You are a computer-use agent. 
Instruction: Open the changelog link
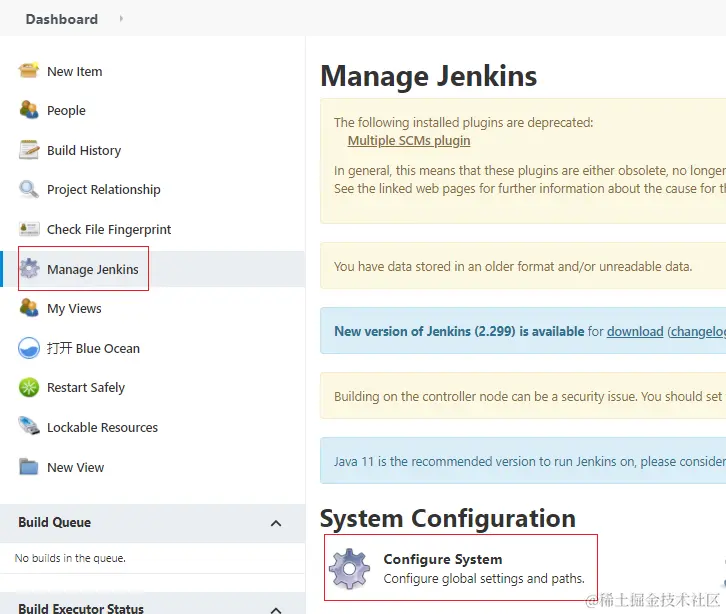pyautogui.click(x=698, y=332)
